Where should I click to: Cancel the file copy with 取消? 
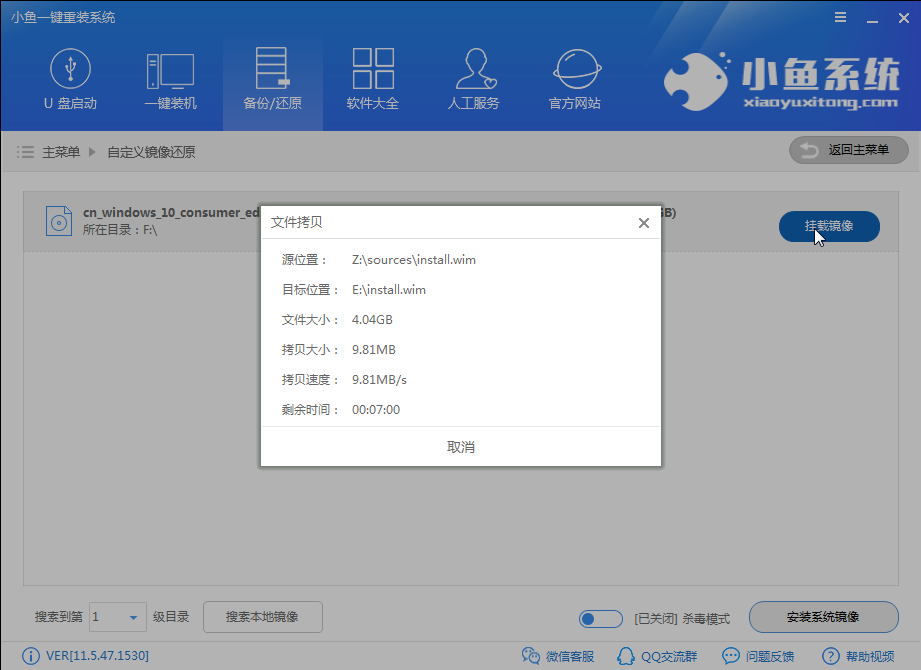460,447
